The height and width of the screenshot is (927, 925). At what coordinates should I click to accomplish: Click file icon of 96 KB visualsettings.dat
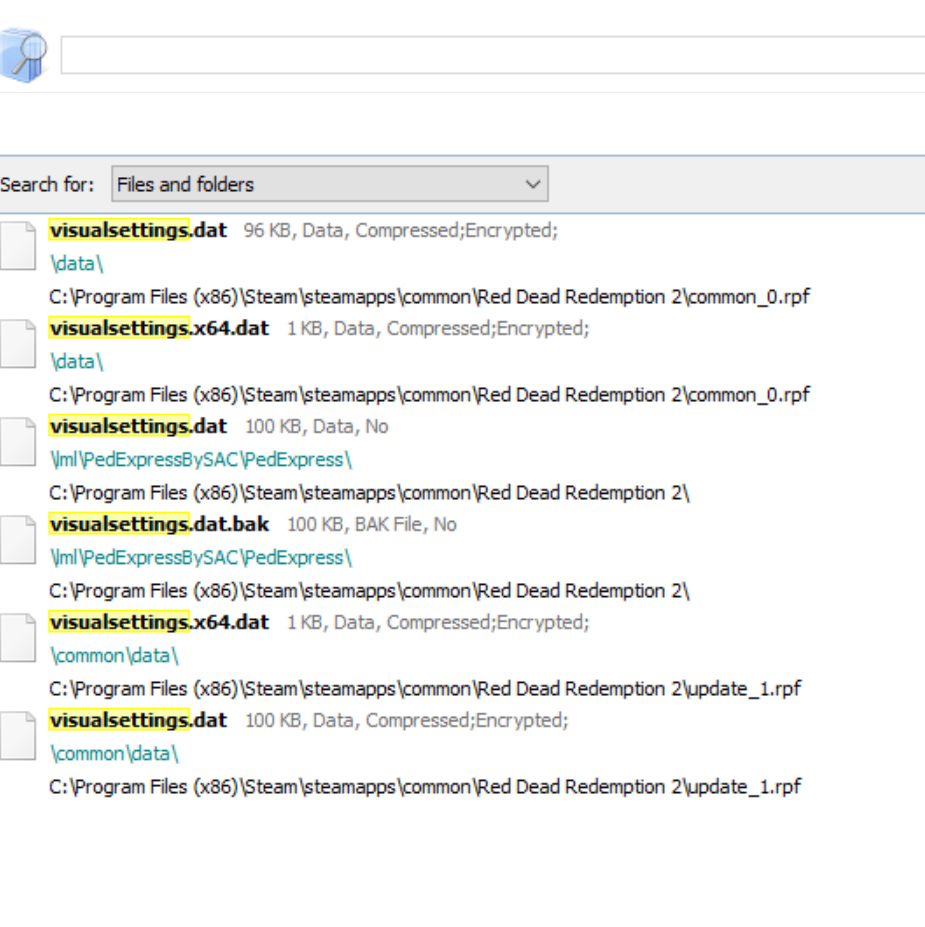coord(17,246)
